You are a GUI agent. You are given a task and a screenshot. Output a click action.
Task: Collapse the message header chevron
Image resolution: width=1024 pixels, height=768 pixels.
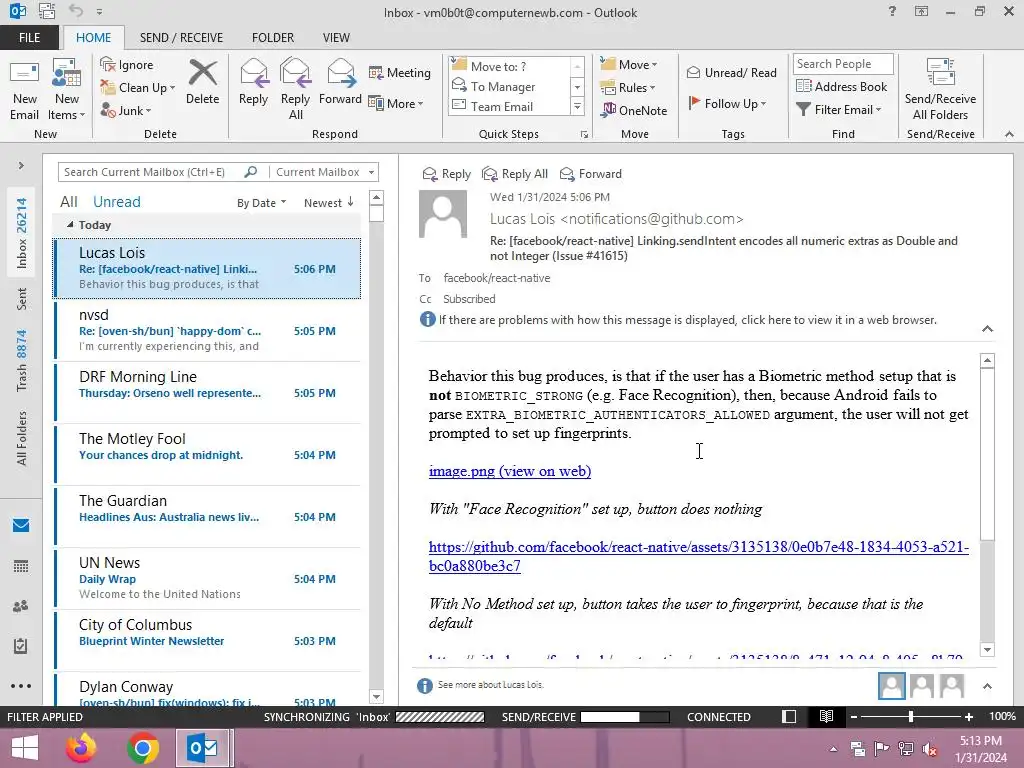[x=987, y=329]
